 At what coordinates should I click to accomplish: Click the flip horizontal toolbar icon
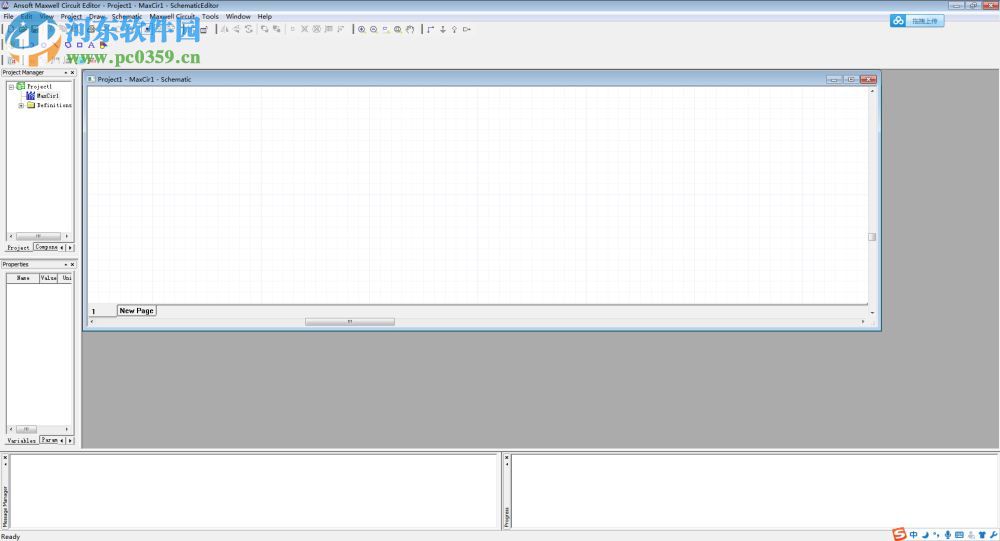tap(224, 29)
